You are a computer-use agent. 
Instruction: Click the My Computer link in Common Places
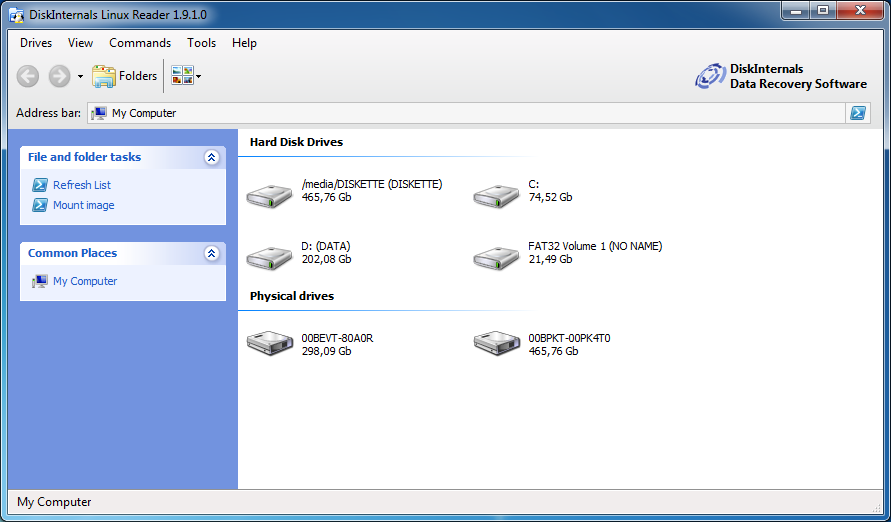coord(85,281)
